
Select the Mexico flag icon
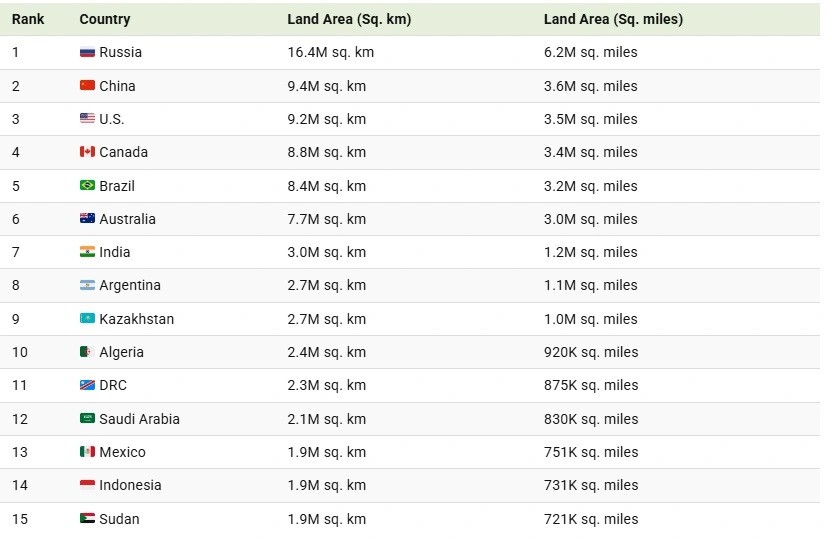88,451
